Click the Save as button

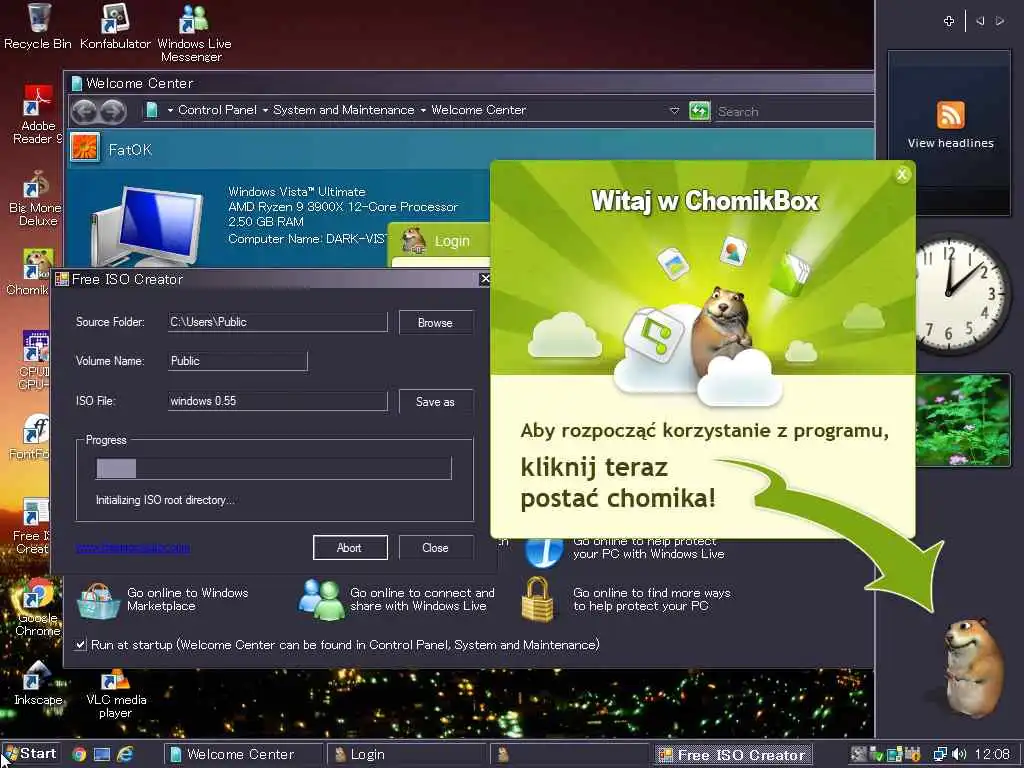436,402
